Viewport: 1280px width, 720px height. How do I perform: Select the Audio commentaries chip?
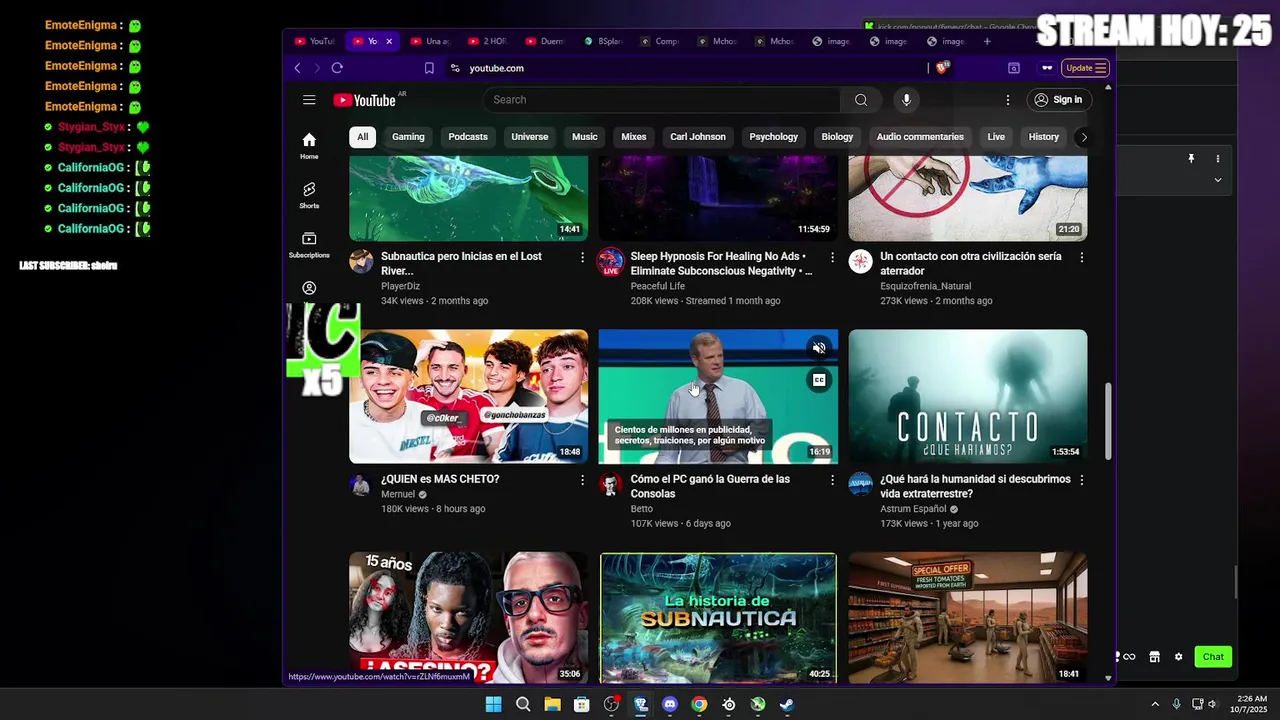[x=920, y=137]
